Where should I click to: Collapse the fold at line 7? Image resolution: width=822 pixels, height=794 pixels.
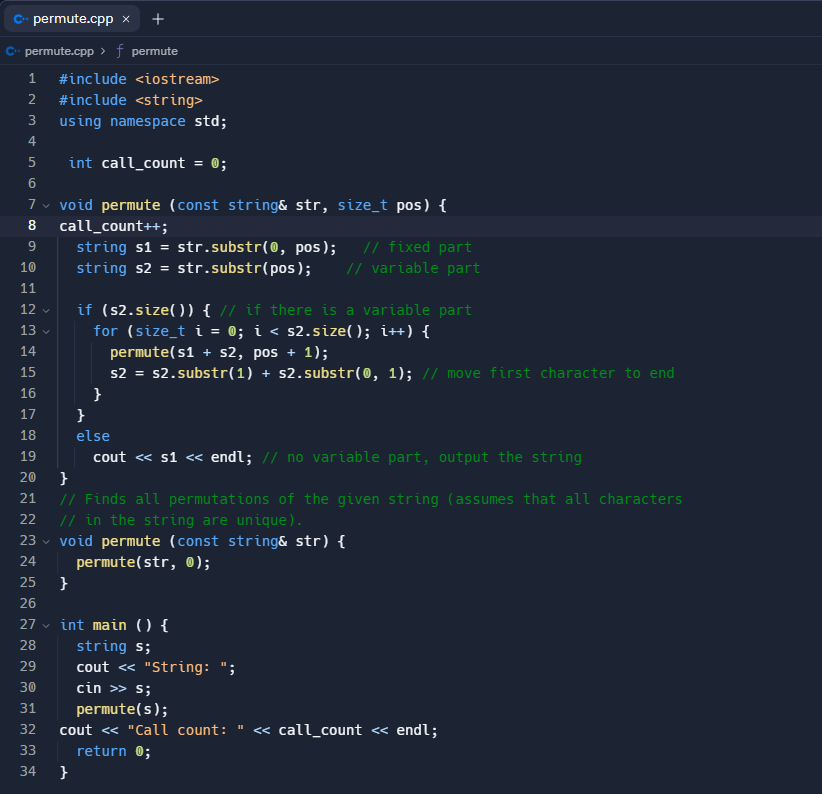tap(46, 205)
